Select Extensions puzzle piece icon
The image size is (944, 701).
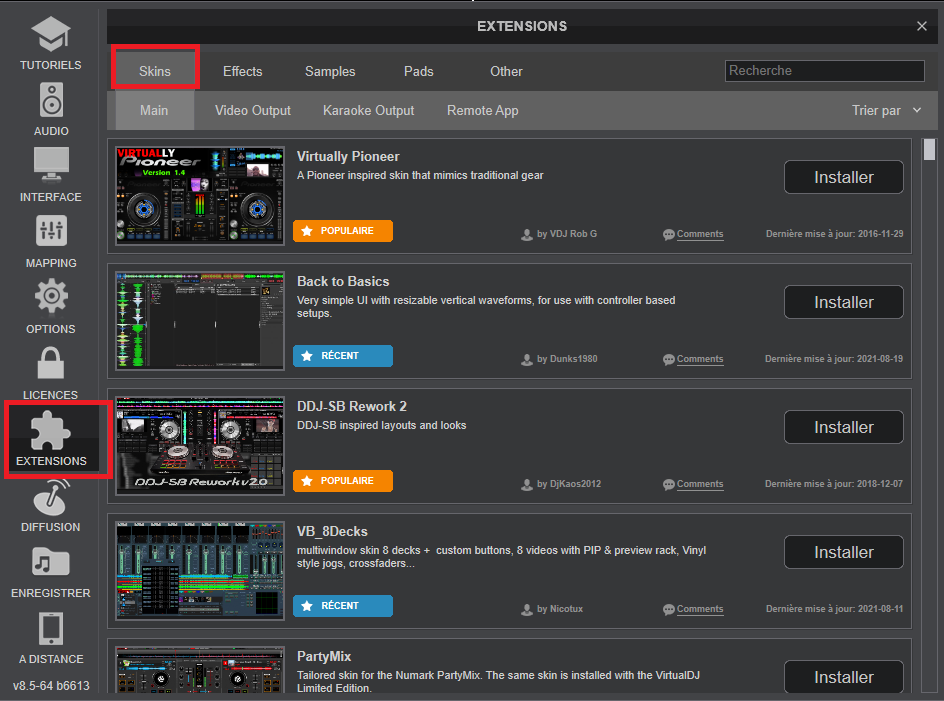[x=51, y=431]
